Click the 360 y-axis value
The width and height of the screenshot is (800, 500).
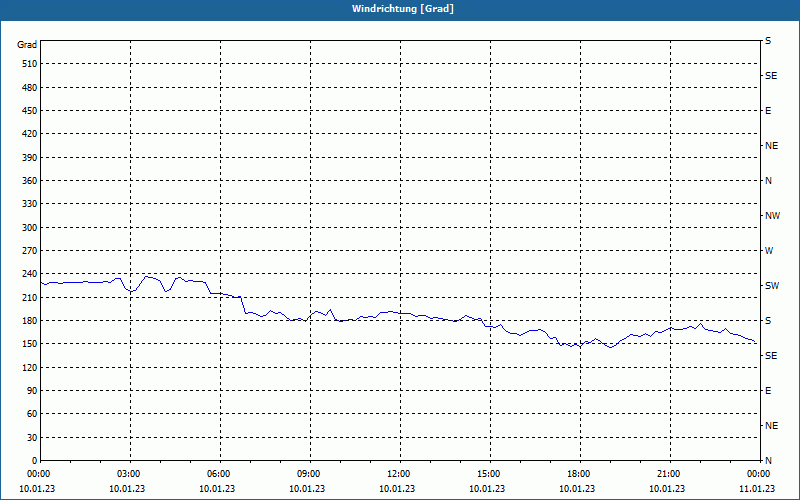tap(30, 181)
